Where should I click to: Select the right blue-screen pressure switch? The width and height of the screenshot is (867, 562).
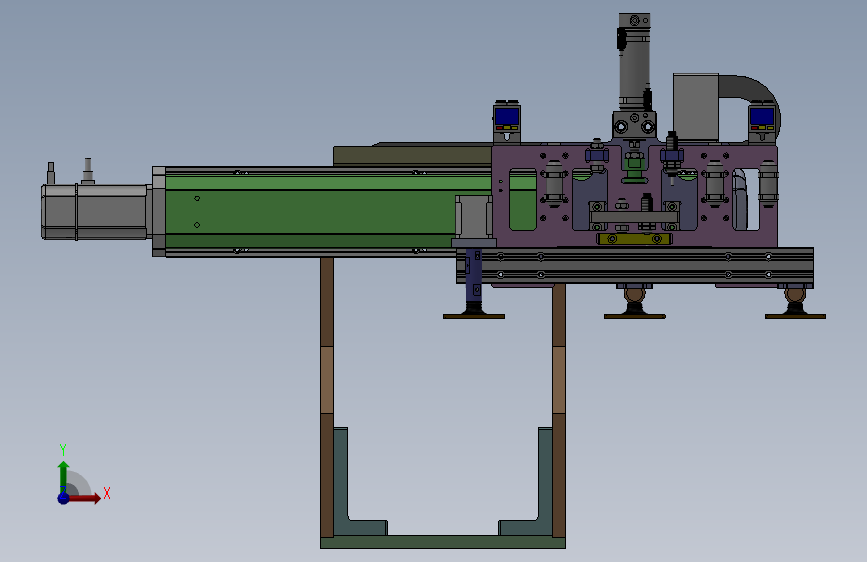click(762, 122)
